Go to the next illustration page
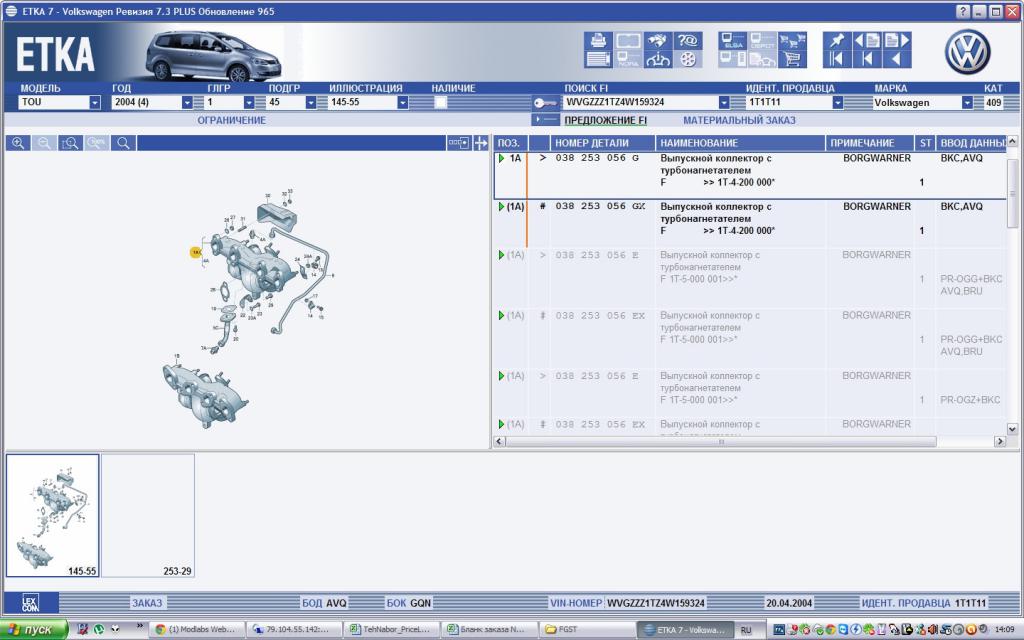Image resolution: width=1024 pixels, height=640 pixels. click(897, 40)
